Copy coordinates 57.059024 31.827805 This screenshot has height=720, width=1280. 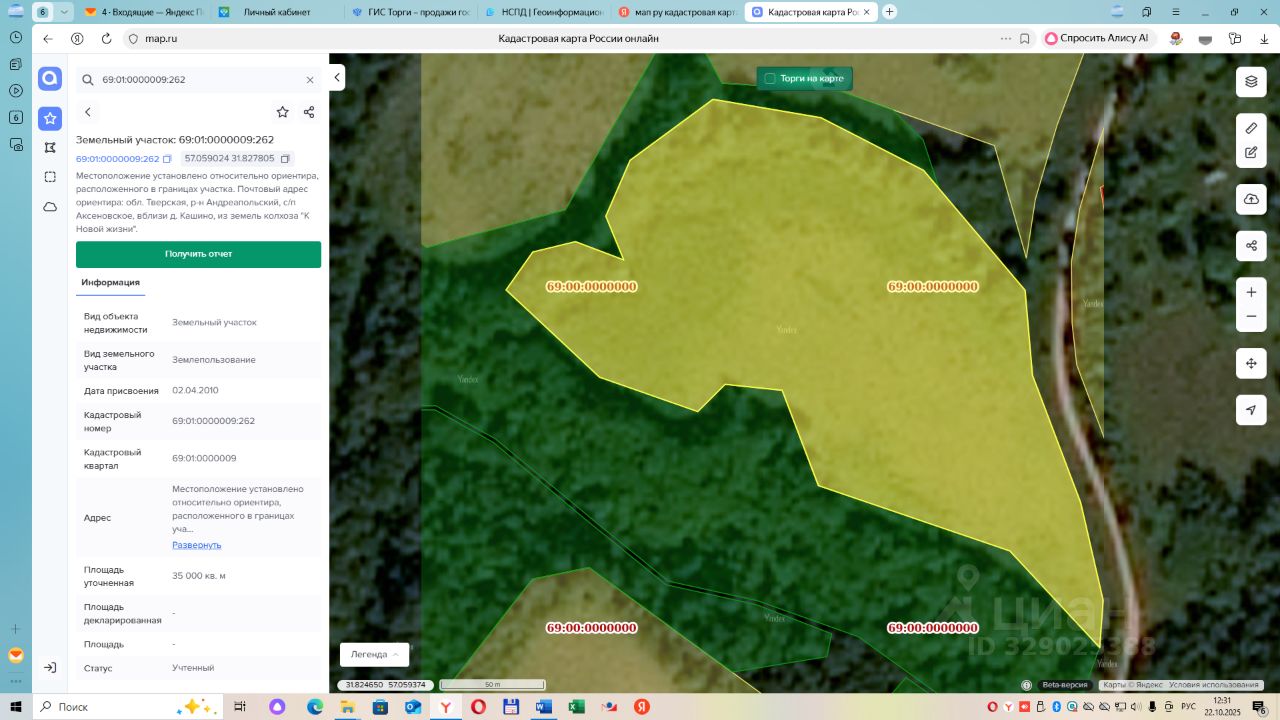285,159
